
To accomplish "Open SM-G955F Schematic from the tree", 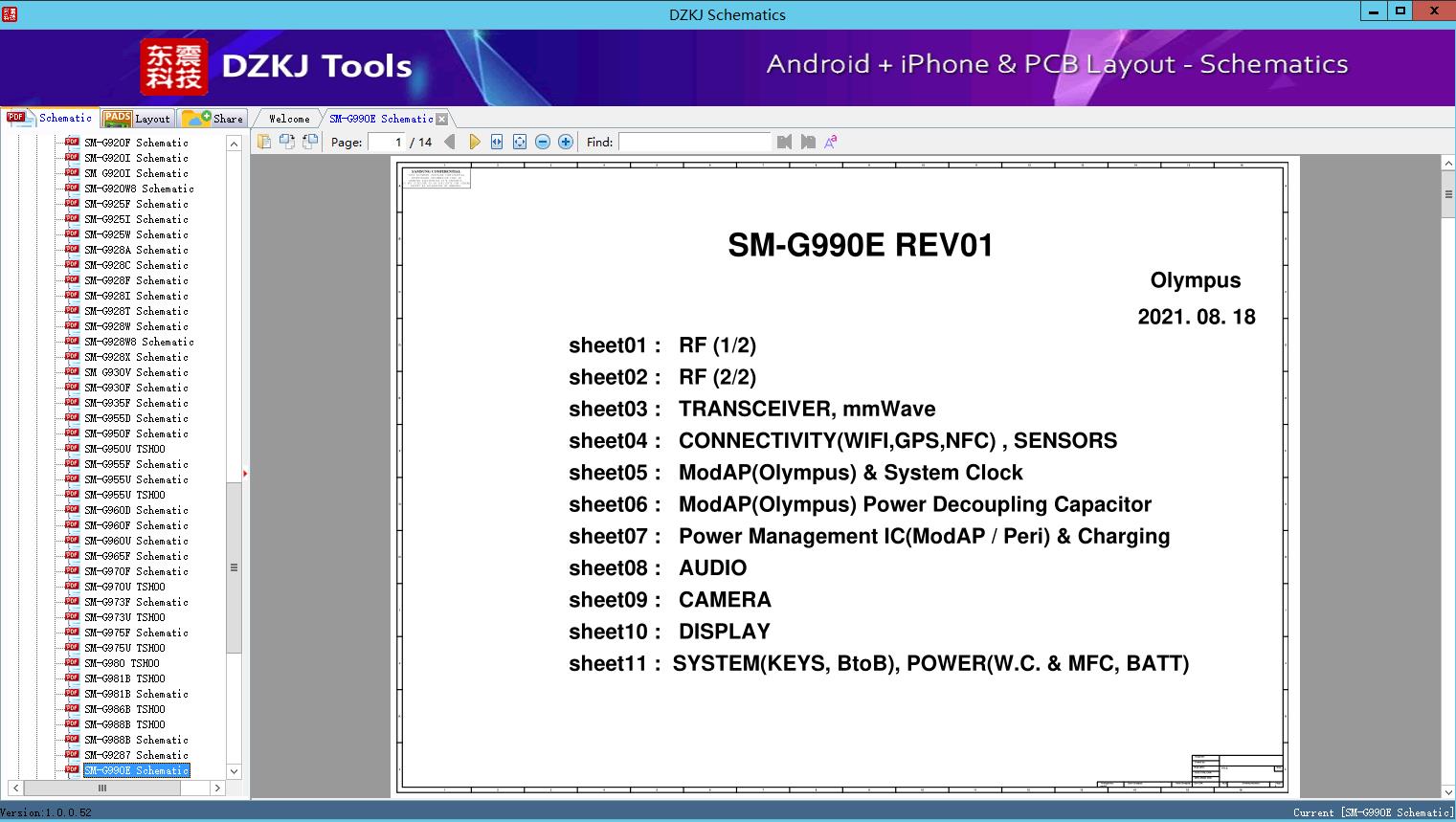I will click(x=136, y=464).
